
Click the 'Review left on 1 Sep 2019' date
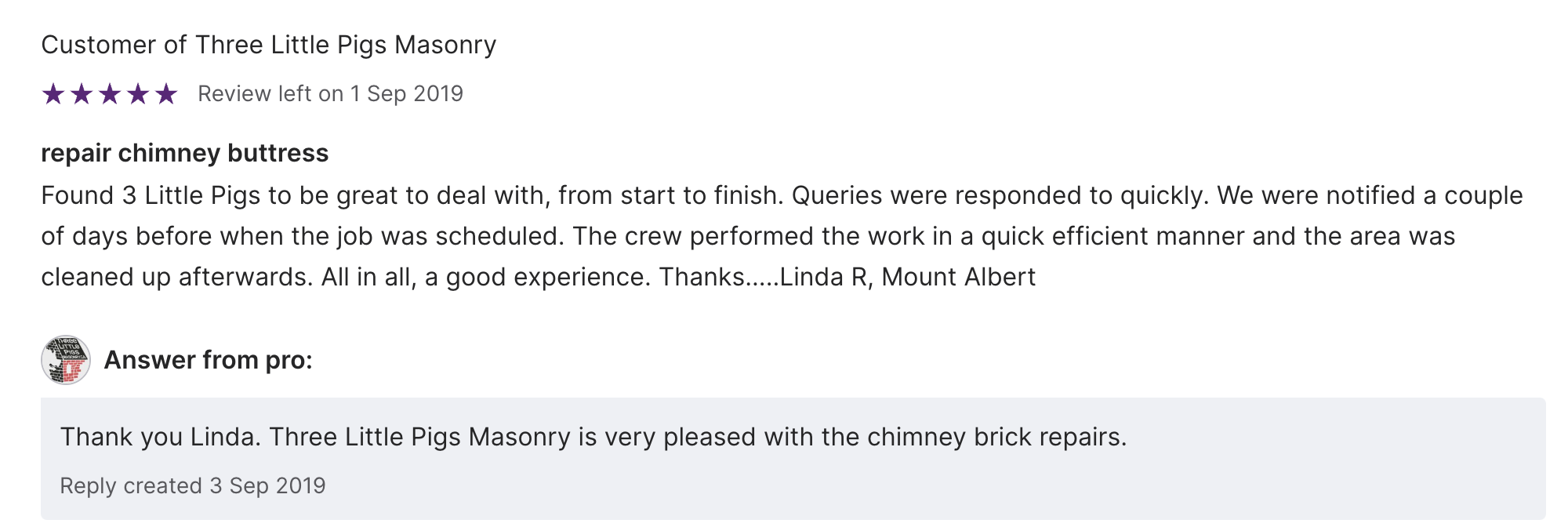[x=330, y=94]
